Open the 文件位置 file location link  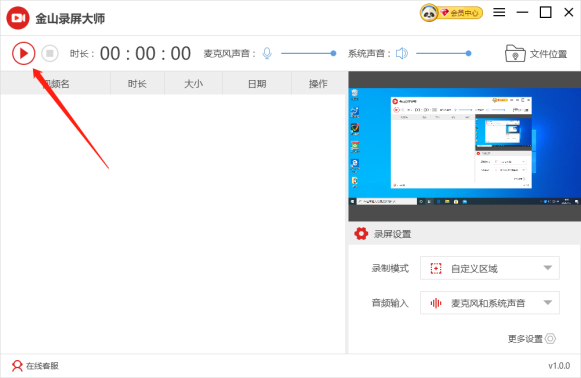tap(548, 54)
